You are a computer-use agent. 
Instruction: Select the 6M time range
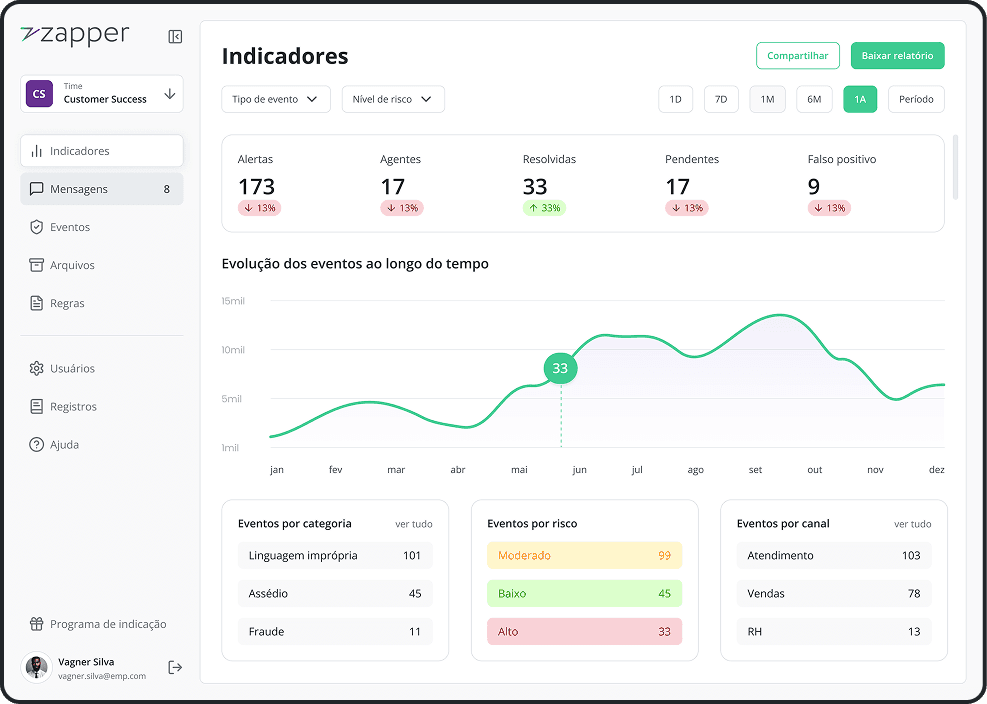click(x=814, y=99)
